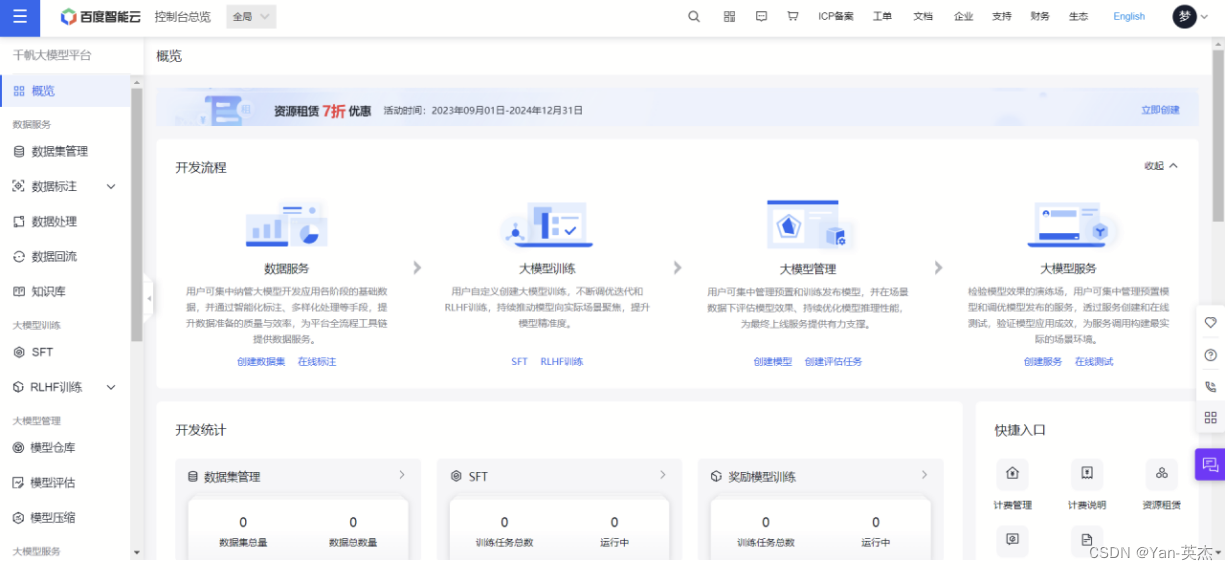The width and height of the screenshot is (1228, 570).
Task: Collapse 开发流程 section with 收起
Action: [x=1161, y=166]
